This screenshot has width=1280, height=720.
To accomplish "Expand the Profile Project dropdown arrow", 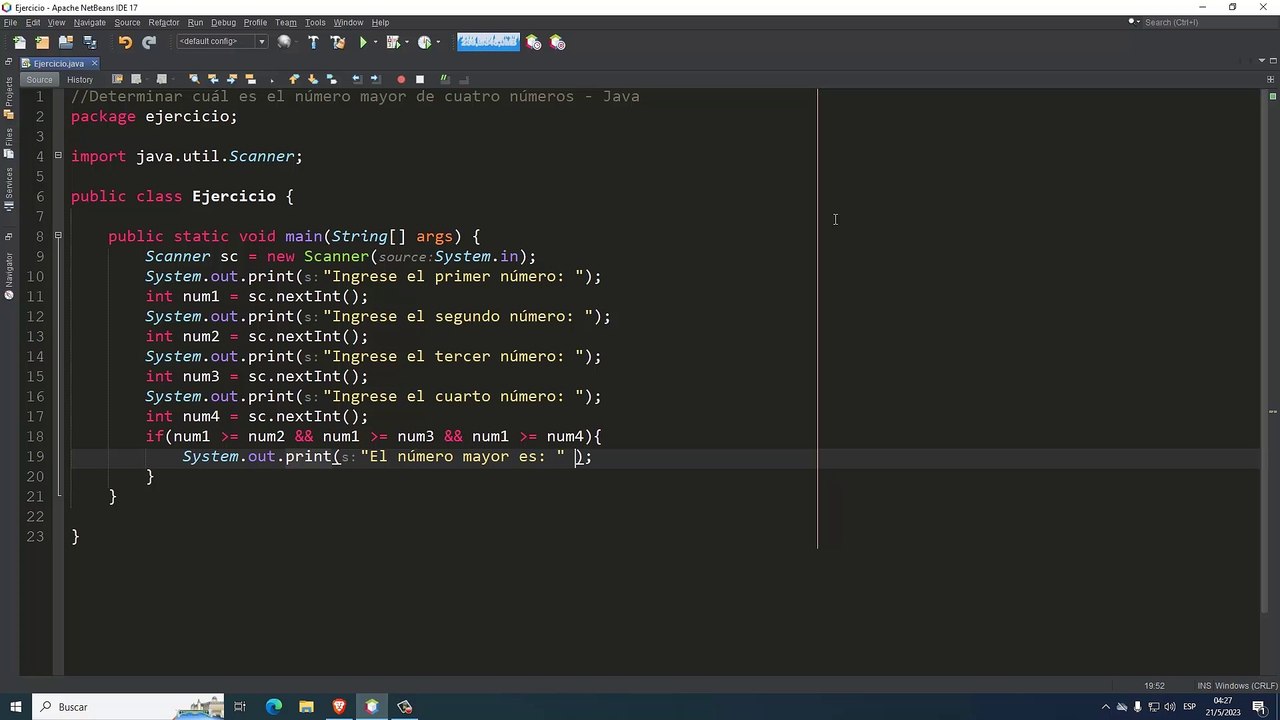I will click(439, 42).
